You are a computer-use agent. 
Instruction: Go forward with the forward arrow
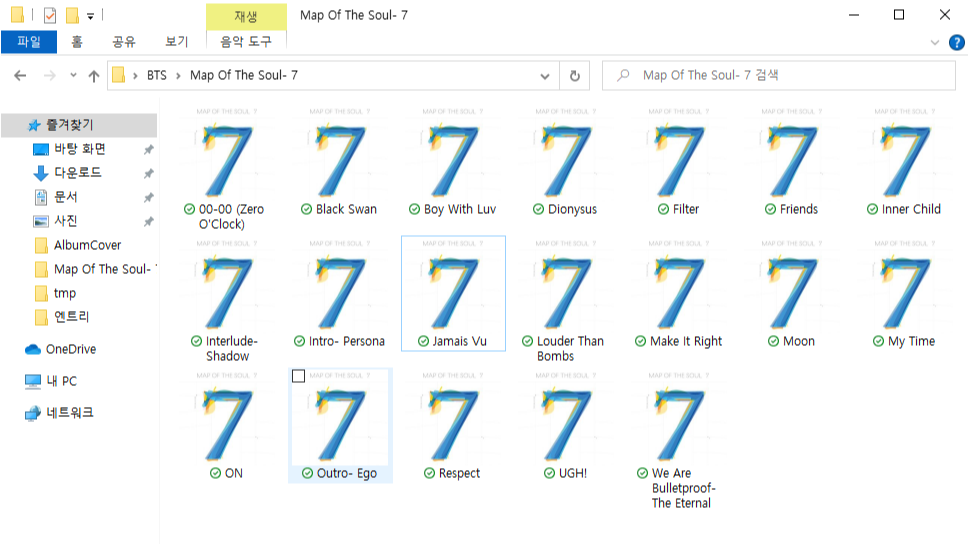[x=49, y=75]
